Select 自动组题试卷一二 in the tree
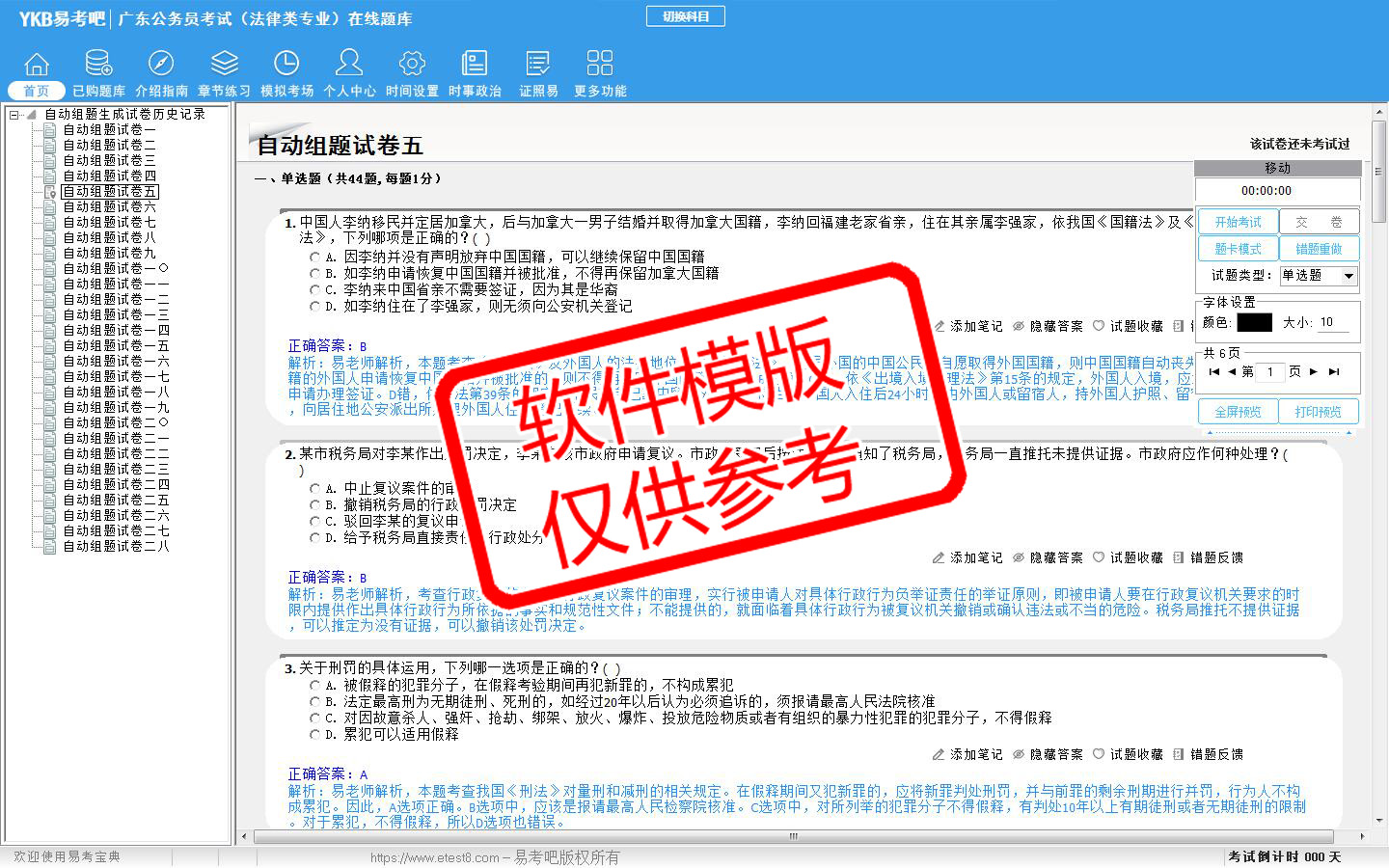Screen dimensions: 1389x868 (x=116, y=300)
